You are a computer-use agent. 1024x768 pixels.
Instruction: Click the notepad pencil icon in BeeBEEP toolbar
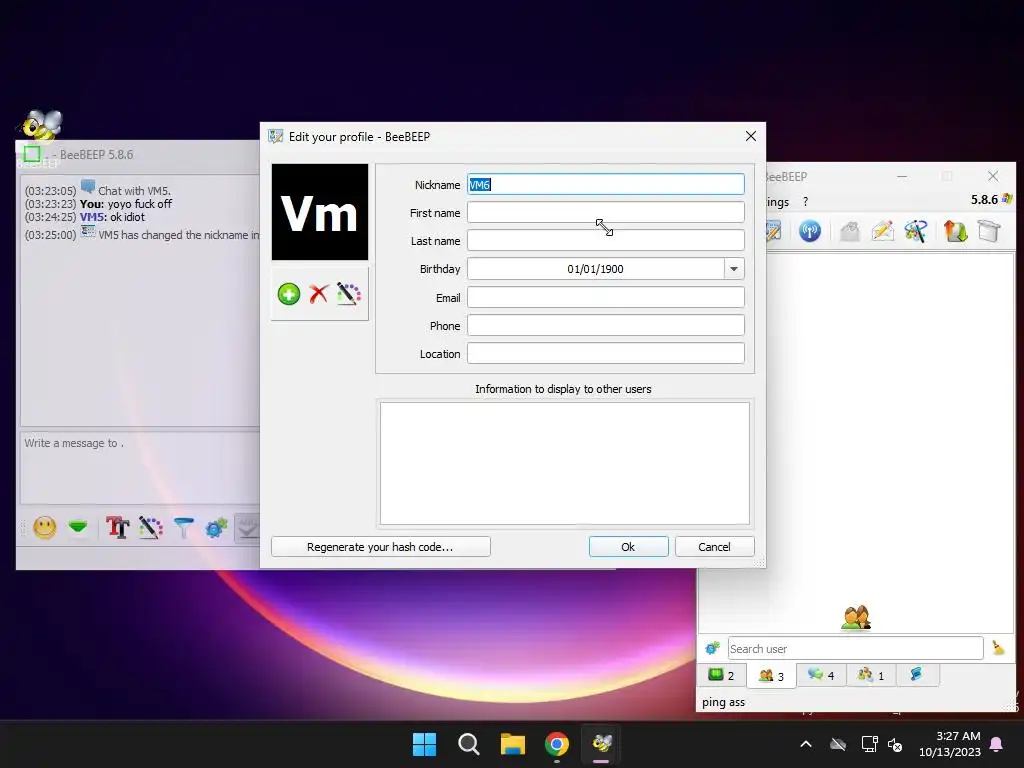tap(773, 231)
